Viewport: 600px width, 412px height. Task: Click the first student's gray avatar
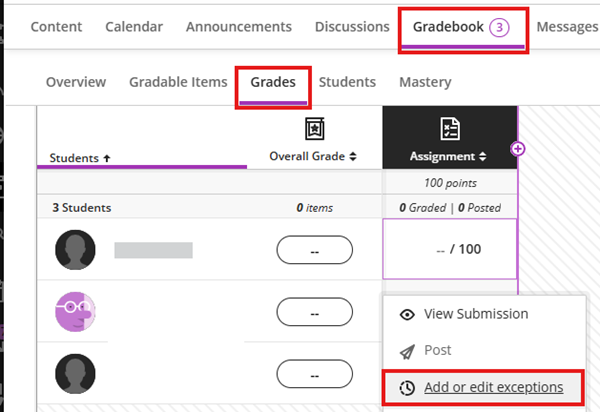[75, 250]
